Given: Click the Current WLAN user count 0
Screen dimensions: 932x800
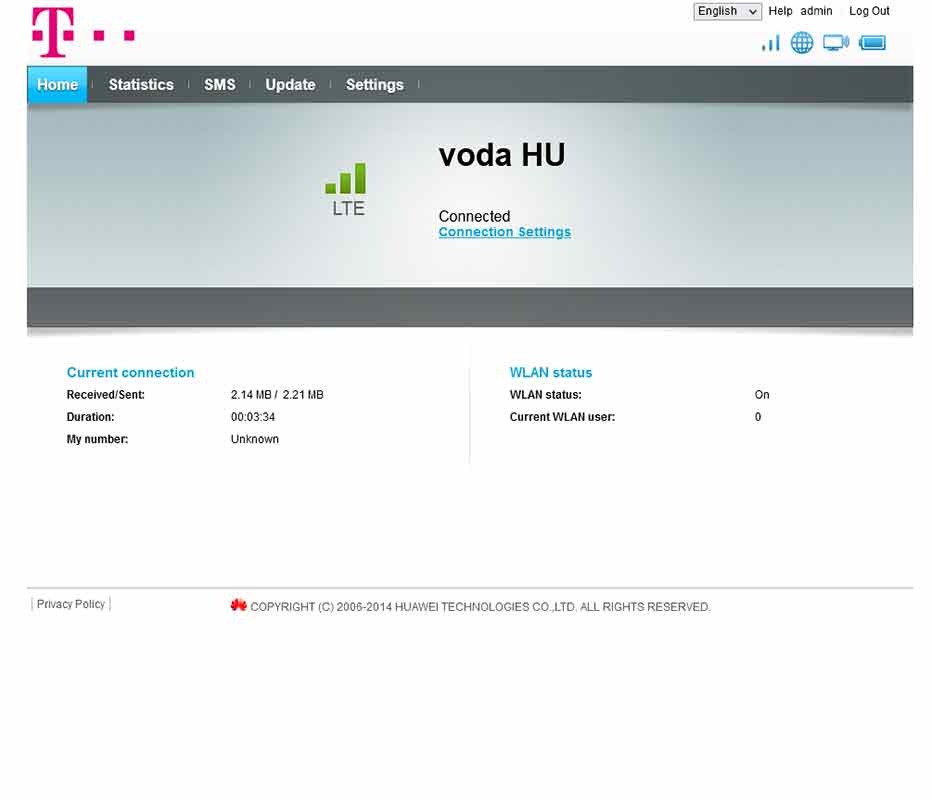Looking at the screenshot, I should click(x=758, y=417).
